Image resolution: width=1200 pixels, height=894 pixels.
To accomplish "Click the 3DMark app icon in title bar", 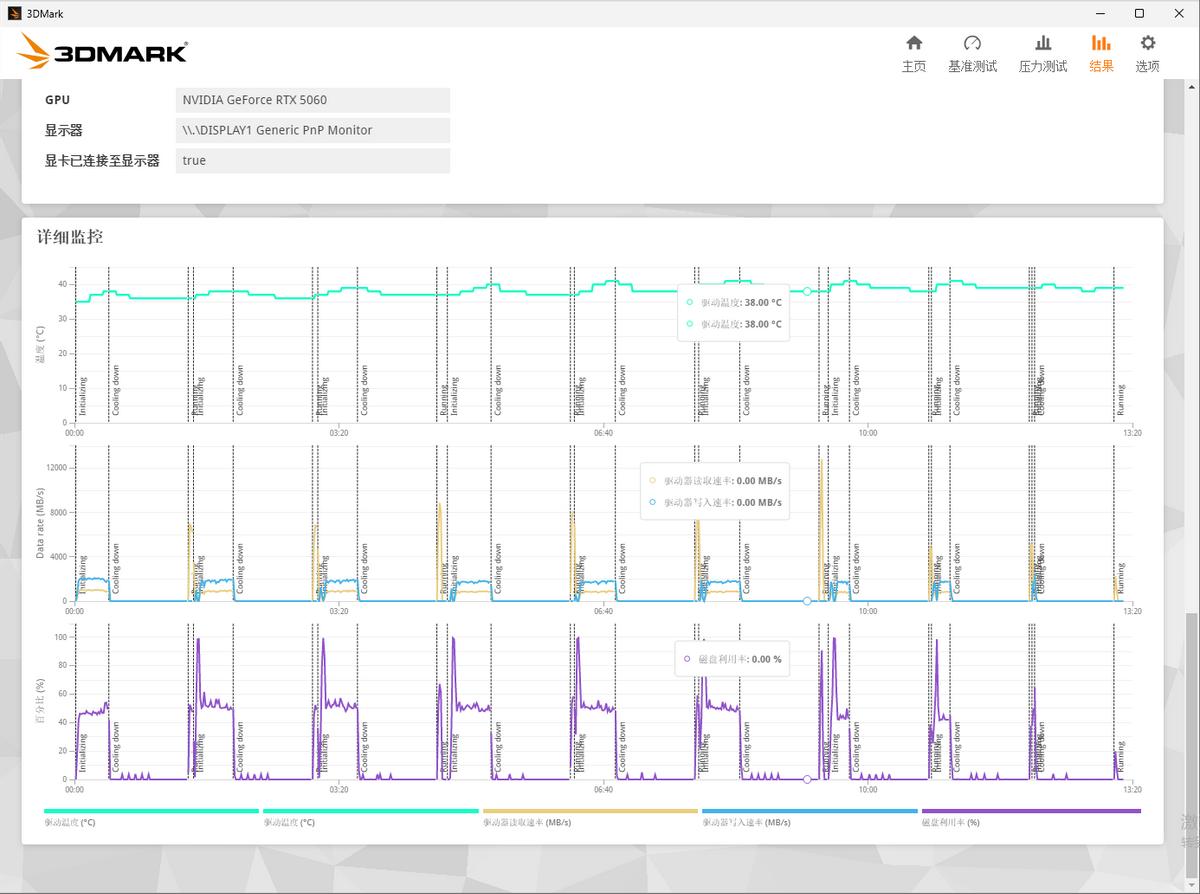I will pyautogui.click(x=14, y=13).
